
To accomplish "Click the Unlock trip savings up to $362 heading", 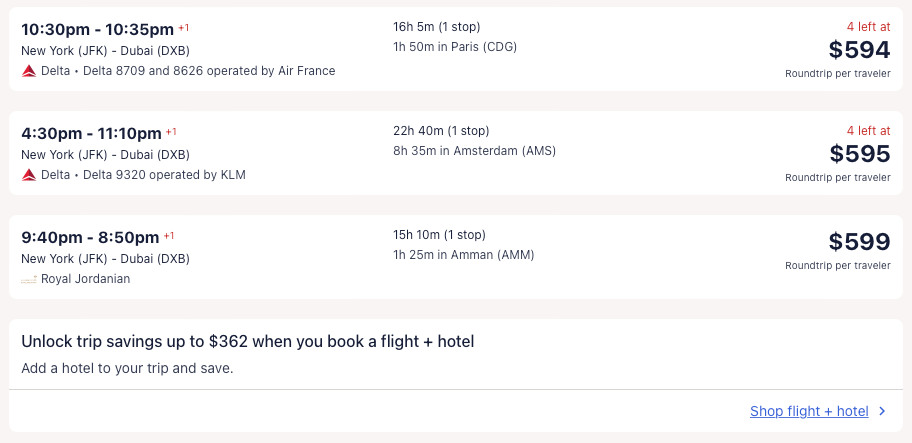I will click(247, 342).
